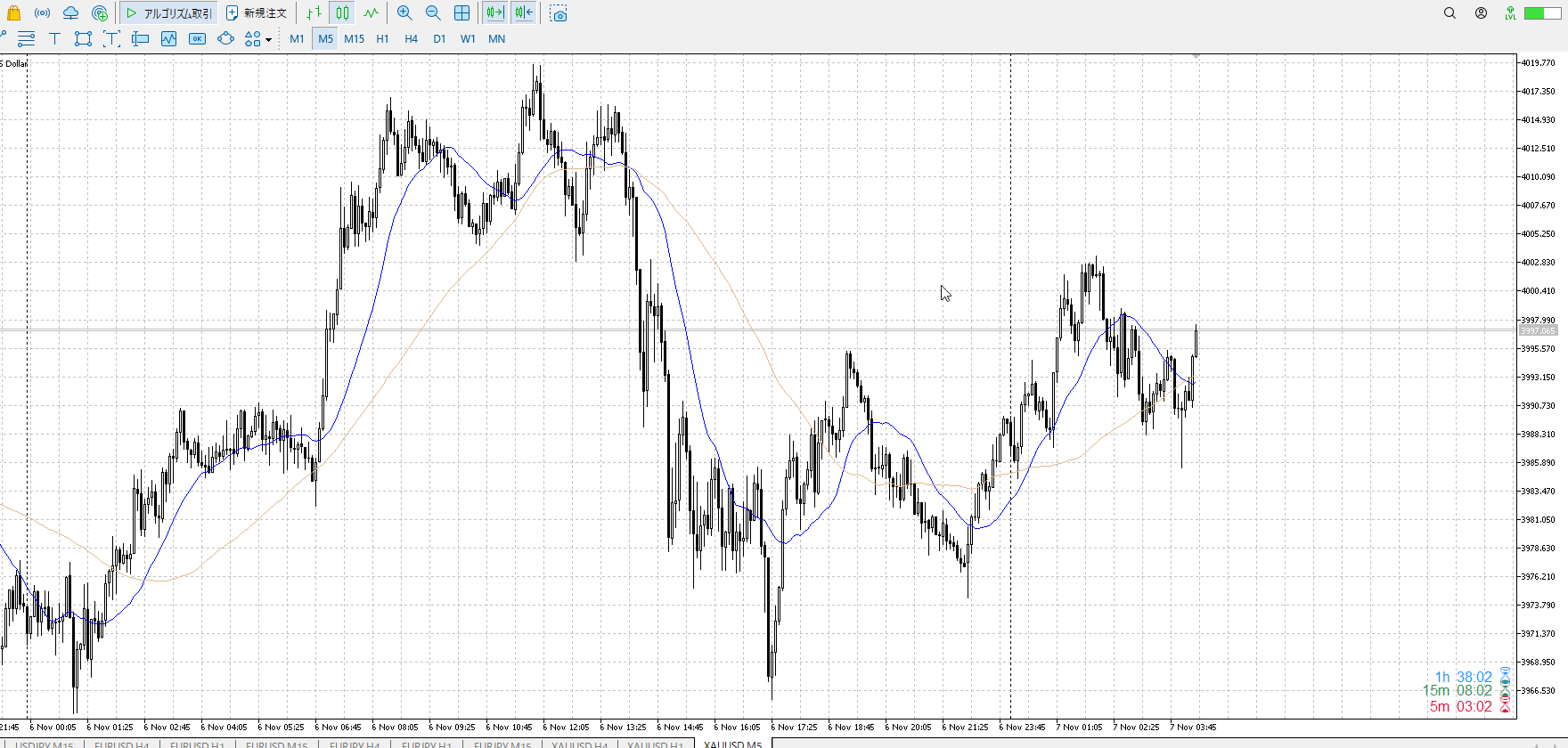
Task: Open the tile windows grid icon
Action: [461, 13]
